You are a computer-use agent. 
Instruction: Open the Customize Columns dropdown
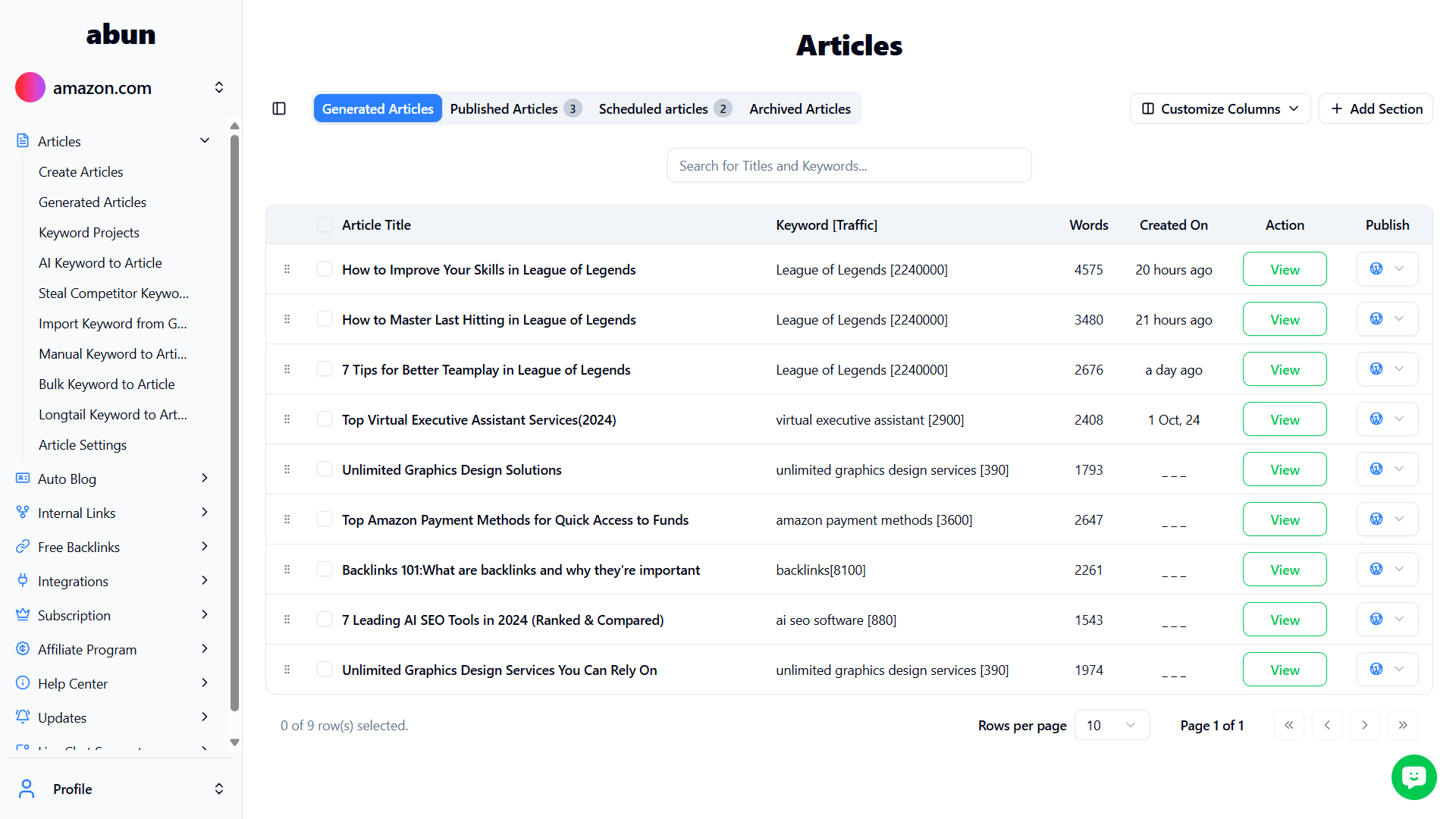(1219, 108)
